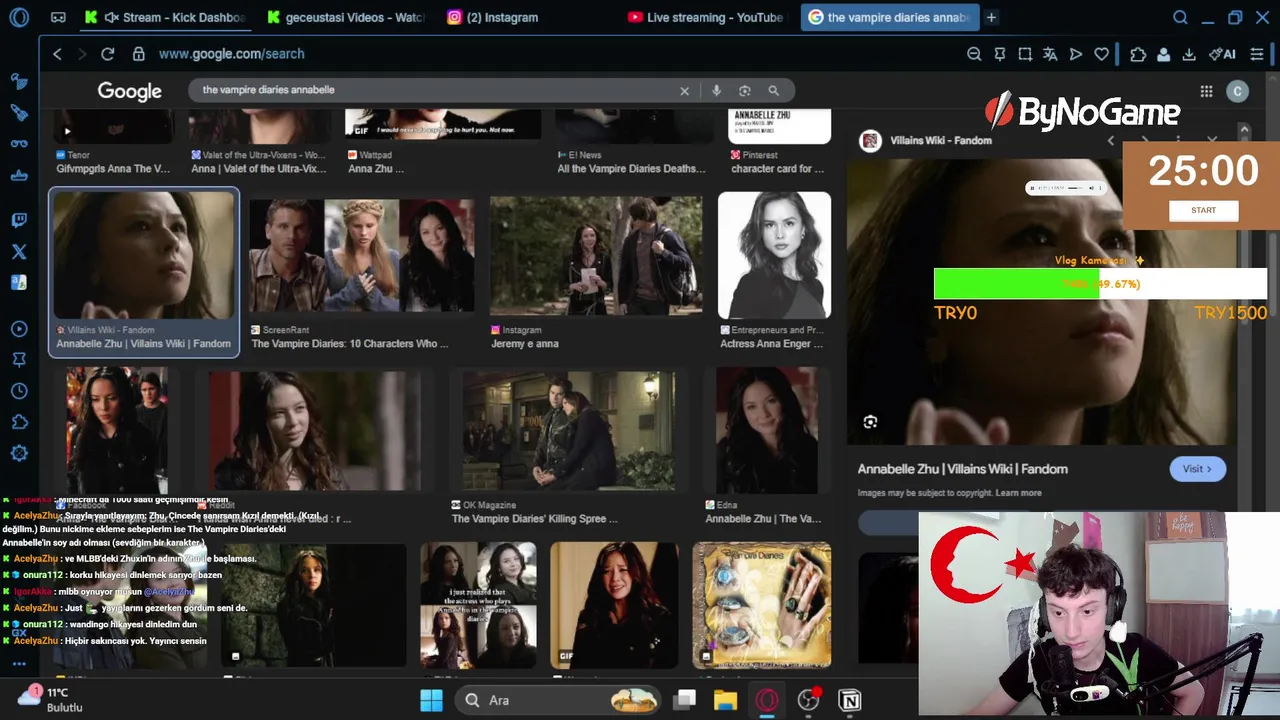Submit search with magnifier icon
This screenshot has width=1280, height=720.
click(773, 91)
